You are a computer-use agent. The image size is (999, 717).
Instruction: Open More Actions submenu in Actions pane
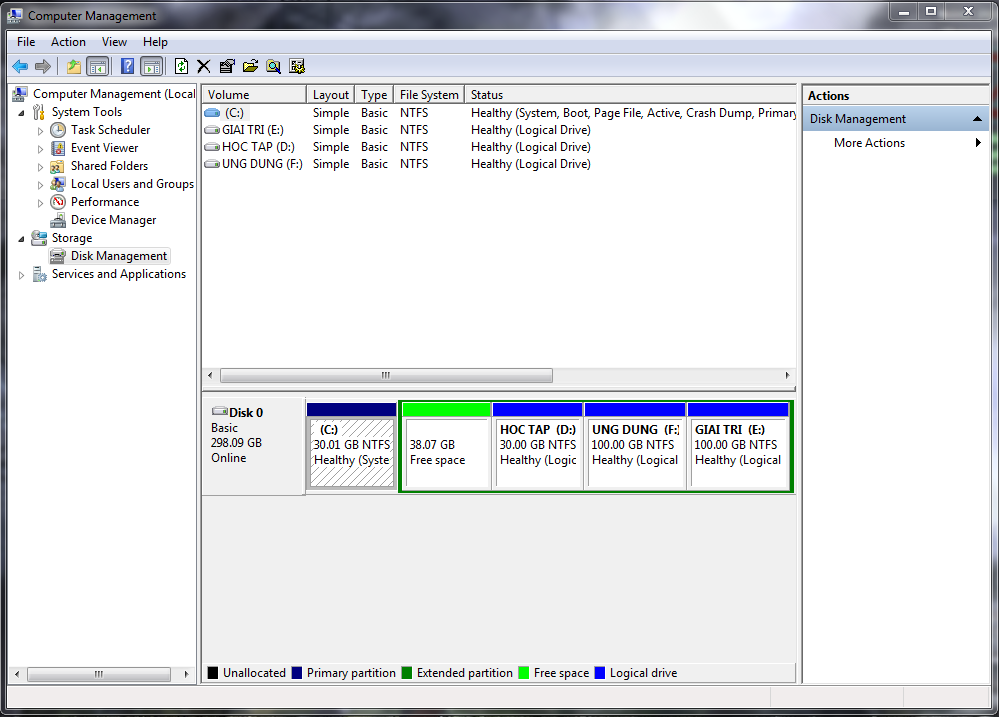(869, 143)
